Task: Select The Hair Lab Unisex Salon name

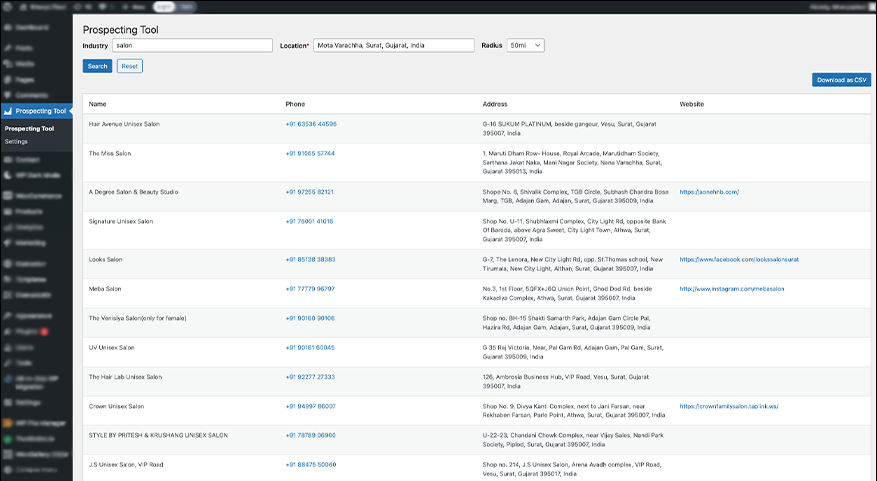Action: pos(125,377)
